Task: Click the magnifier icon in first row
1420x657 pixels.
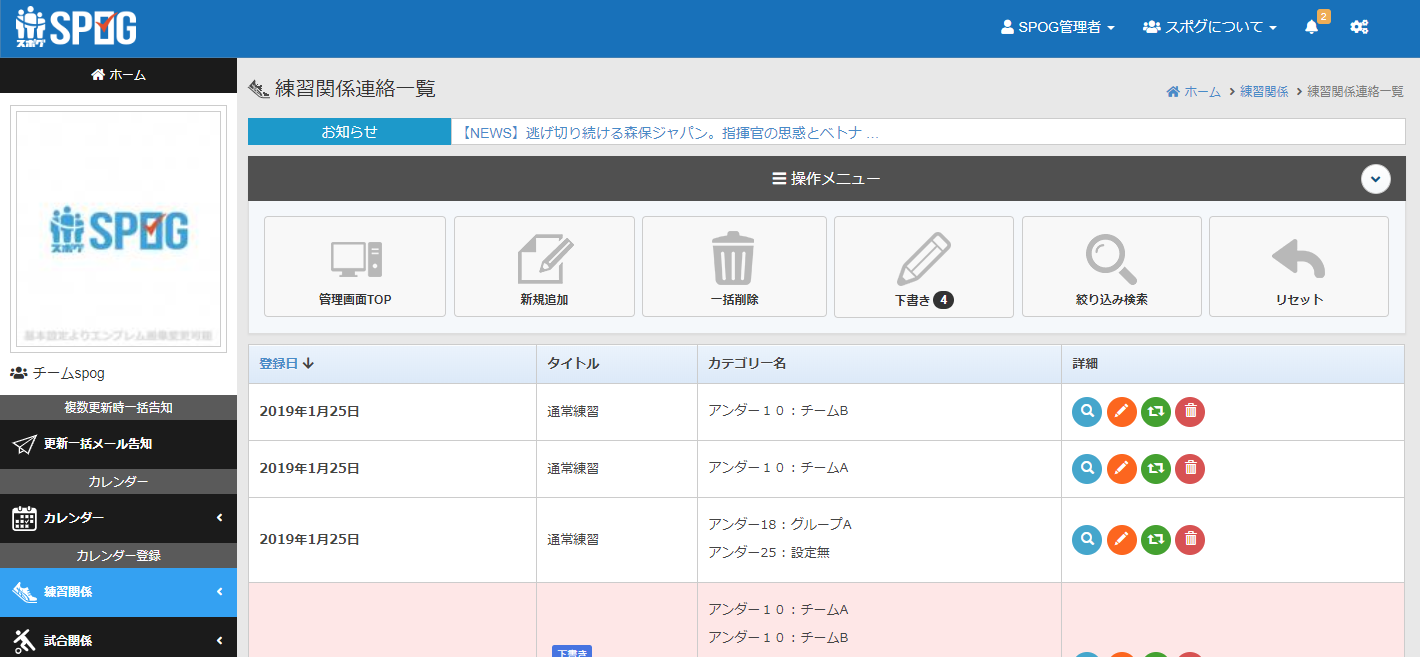Action: tap(1087, 411)
